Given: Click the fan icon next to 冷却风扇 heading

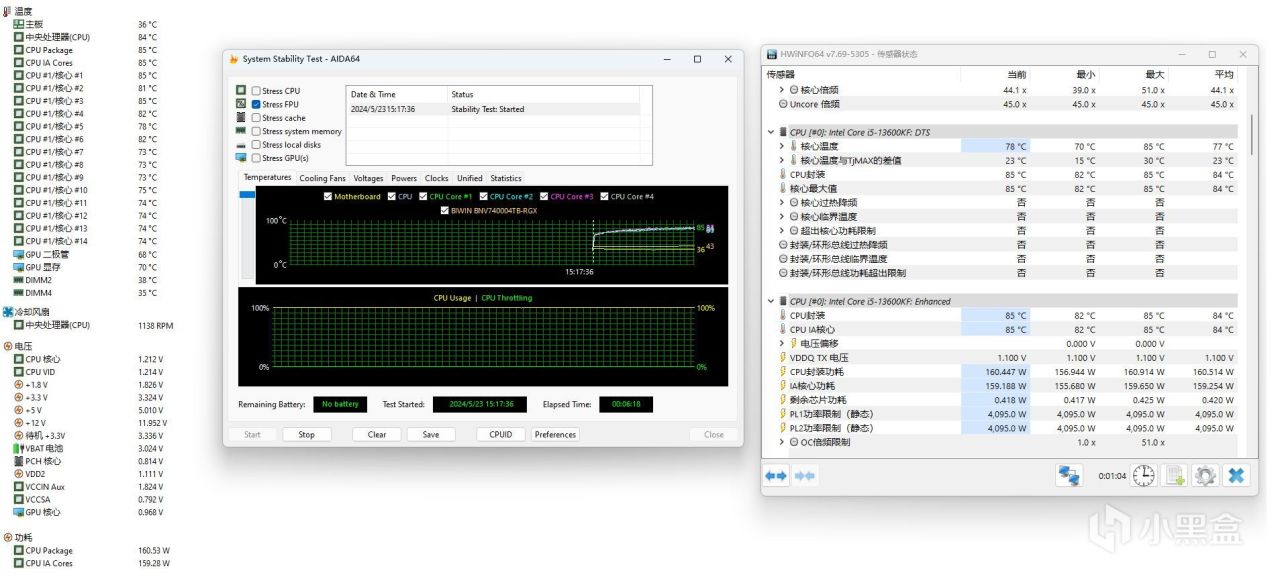Looking at the screenshot, I should (8, 312).
